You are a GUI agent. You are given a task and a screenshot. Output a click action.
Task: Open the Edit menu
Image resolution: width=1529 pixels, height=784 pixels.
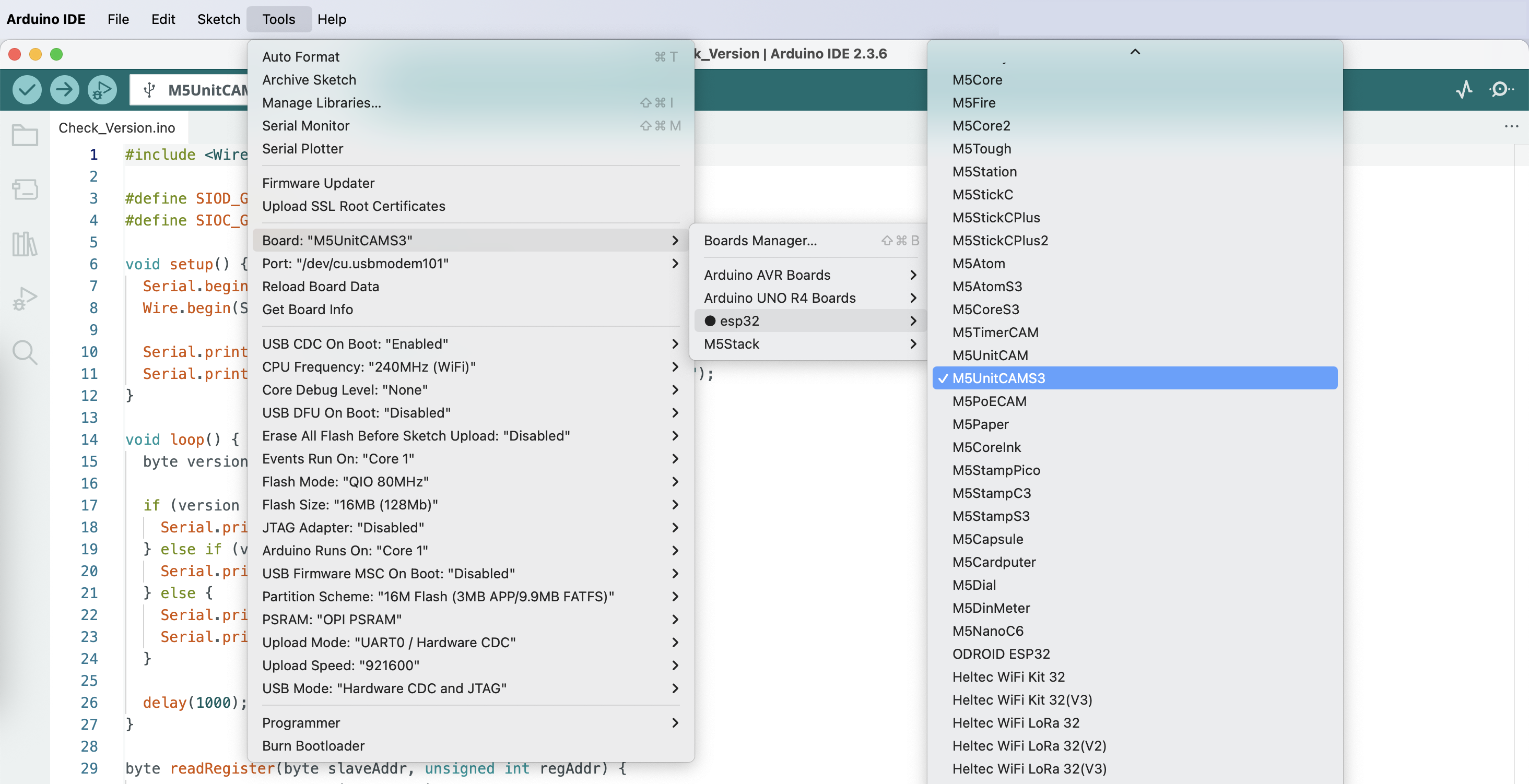pos(163,19)
